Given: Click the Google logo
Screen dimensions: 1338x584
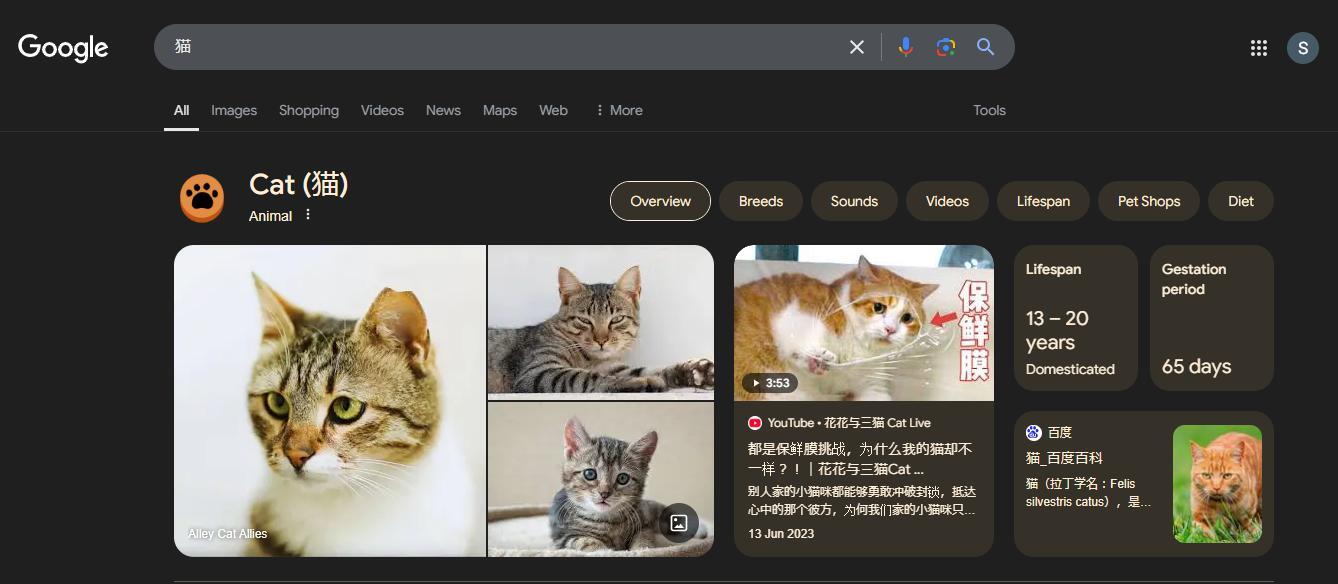Looking at the screenshot, I should click(63, 47).
